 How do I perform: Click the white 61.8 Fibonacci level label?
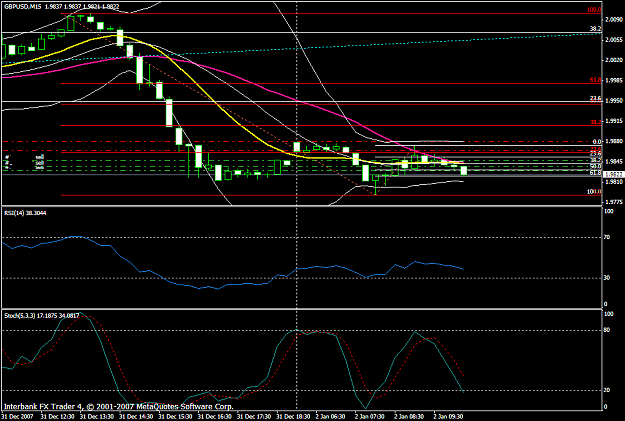coord(596,173)
